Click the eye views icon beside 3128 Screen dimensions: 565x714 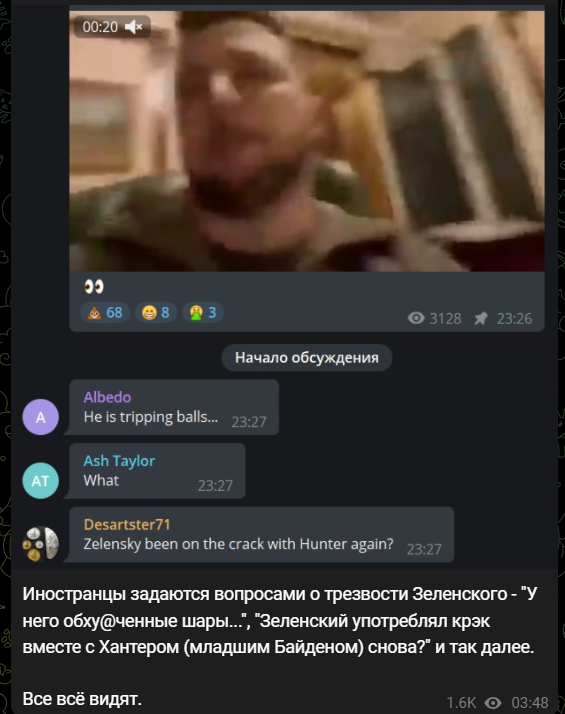(416, 318)
